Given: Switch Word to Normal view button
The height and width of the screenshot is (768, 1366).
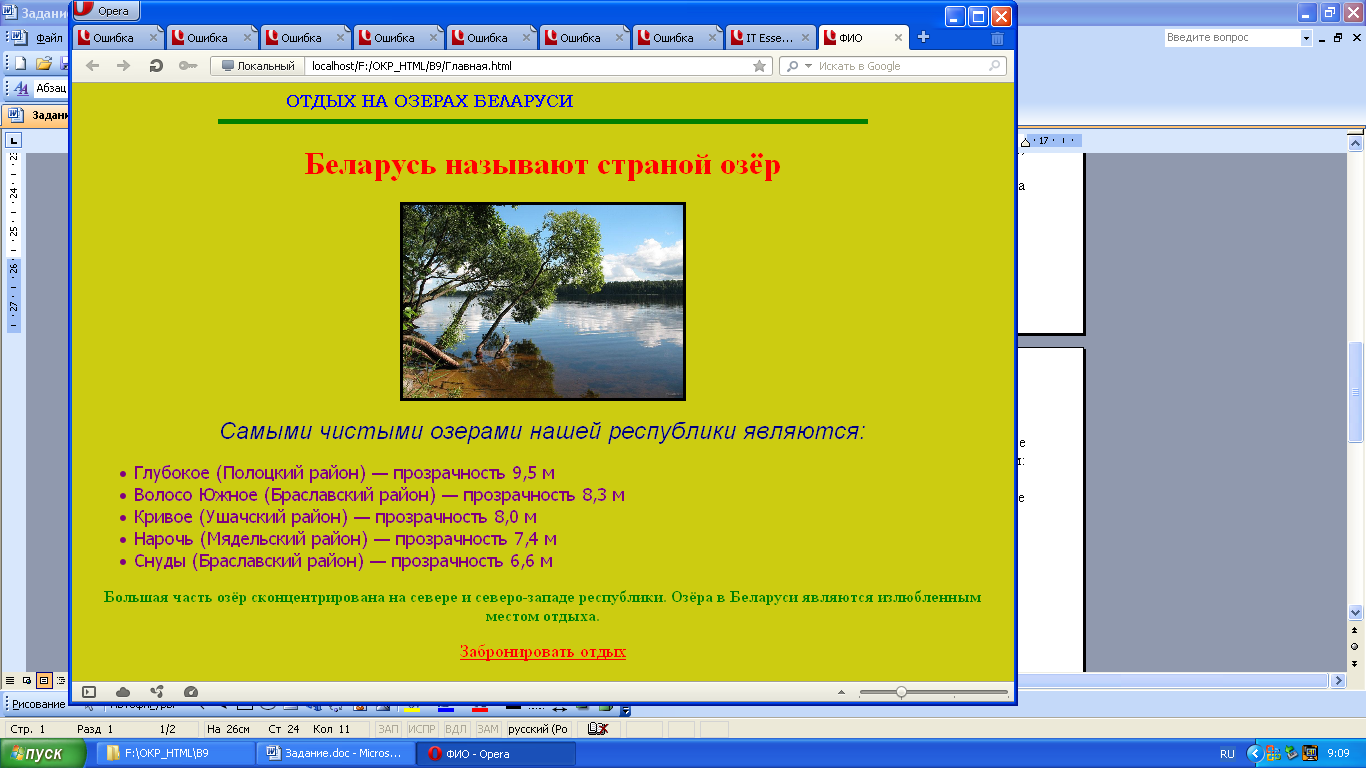Looking at the screenshot, I should 10,681.
